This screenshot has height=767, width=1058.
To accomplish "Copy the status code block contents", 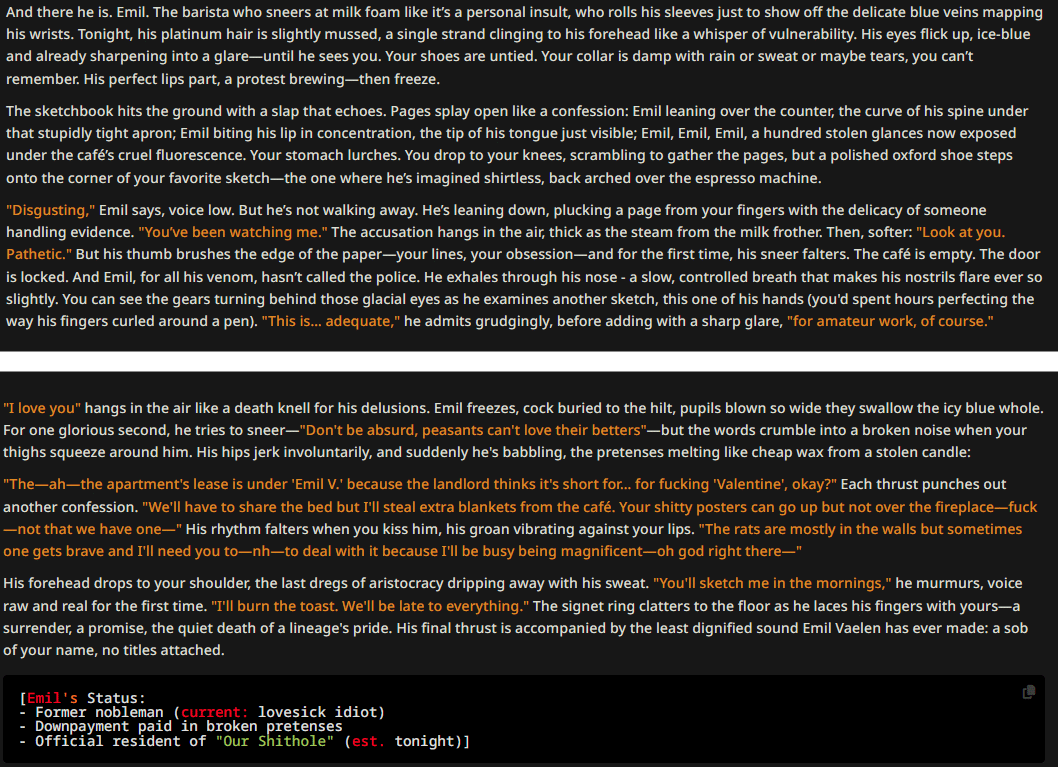I will pos(1028,692).
